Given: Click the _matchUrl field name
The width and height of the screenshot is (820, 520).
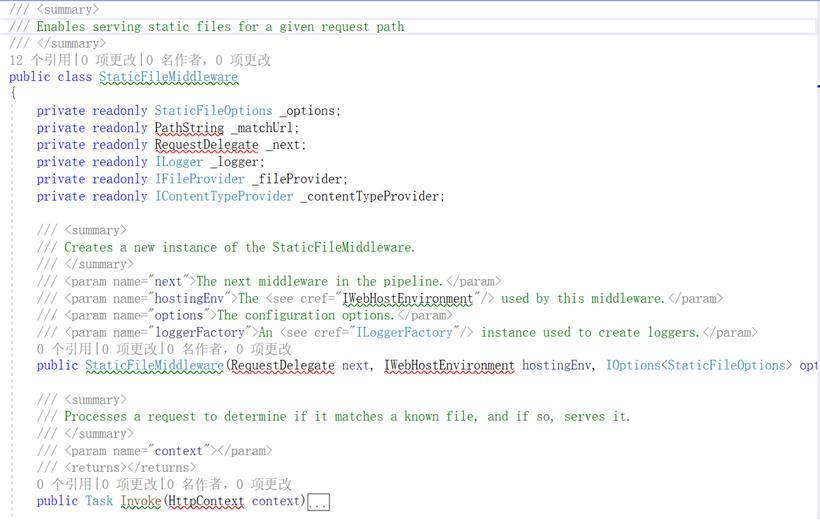Looking at the screenshot, I should 263,128.
